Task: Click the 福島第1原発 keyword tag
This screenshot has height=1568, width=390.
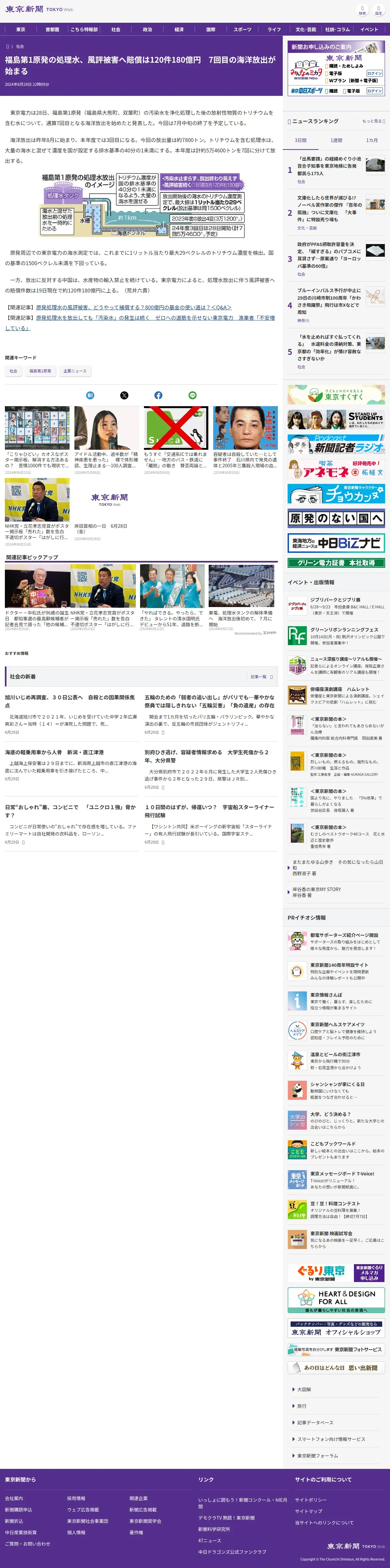Action: [40, 371]
